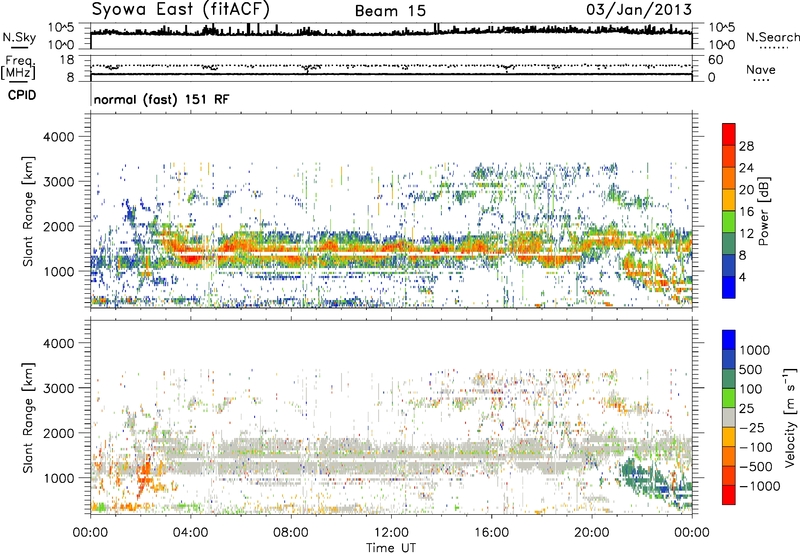Click inside the power range-time plot panel

click(x=391, y=211)
